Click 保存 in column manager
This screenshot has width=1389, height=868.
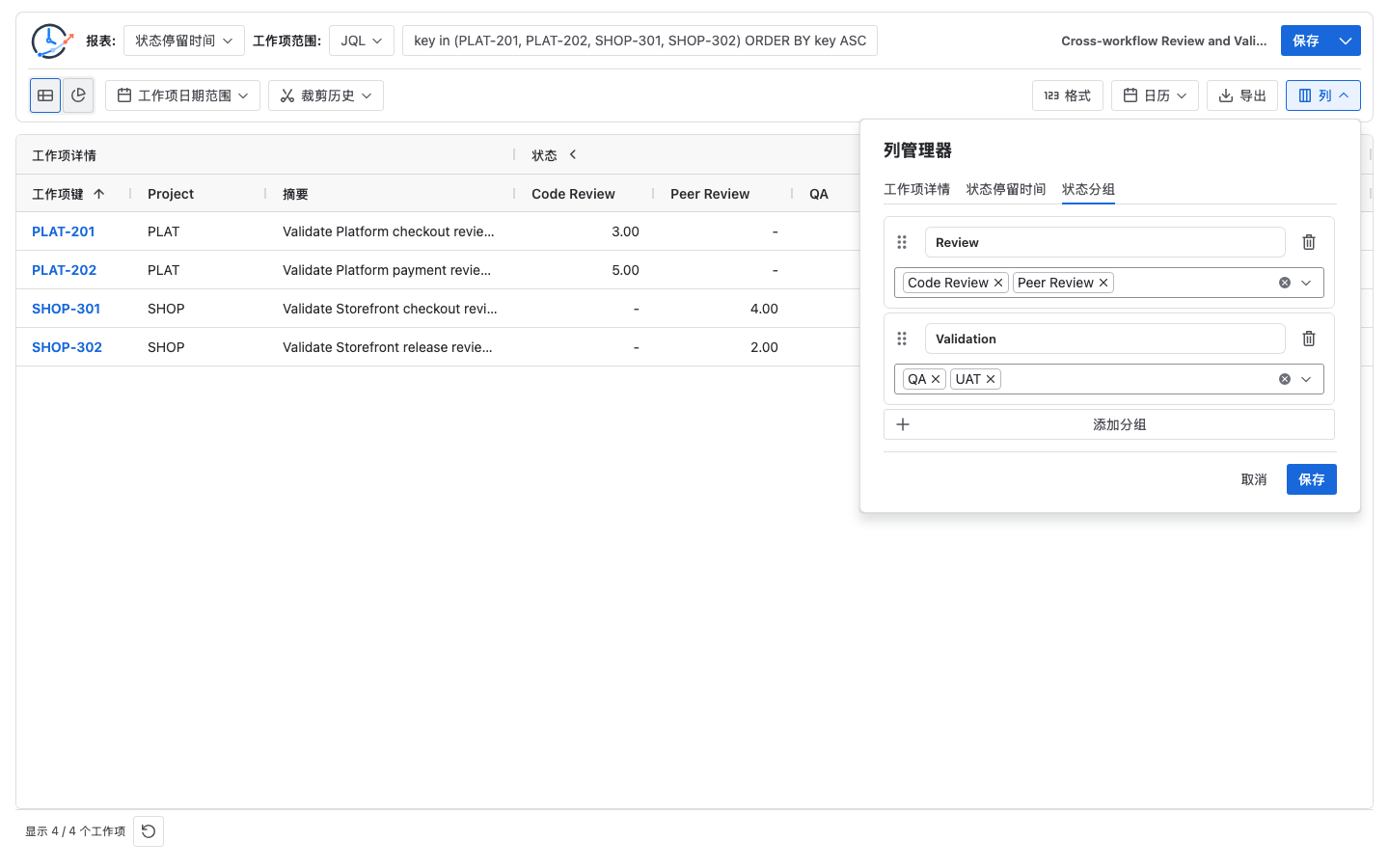(1312, 479)
